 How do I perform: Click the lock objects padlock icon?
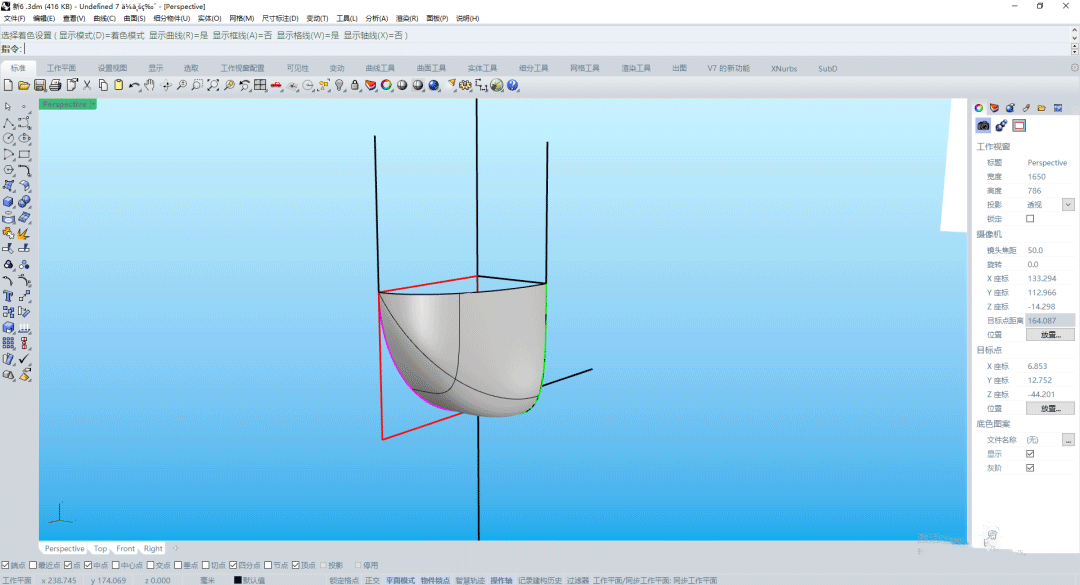pos(354,86)
